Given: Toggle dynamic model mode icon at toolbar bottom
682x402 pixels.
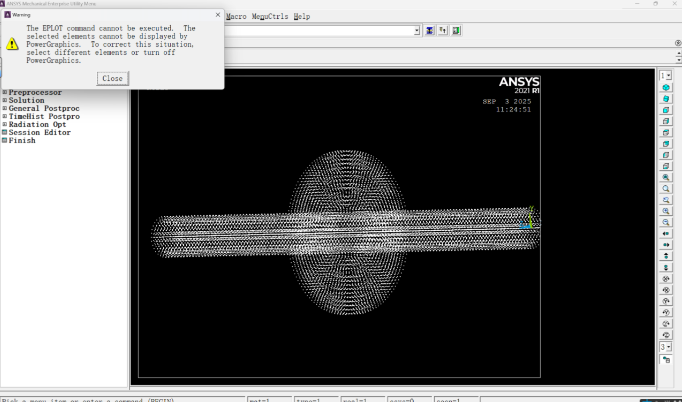Looking at the screenshot, I should (x=666, y=359).
